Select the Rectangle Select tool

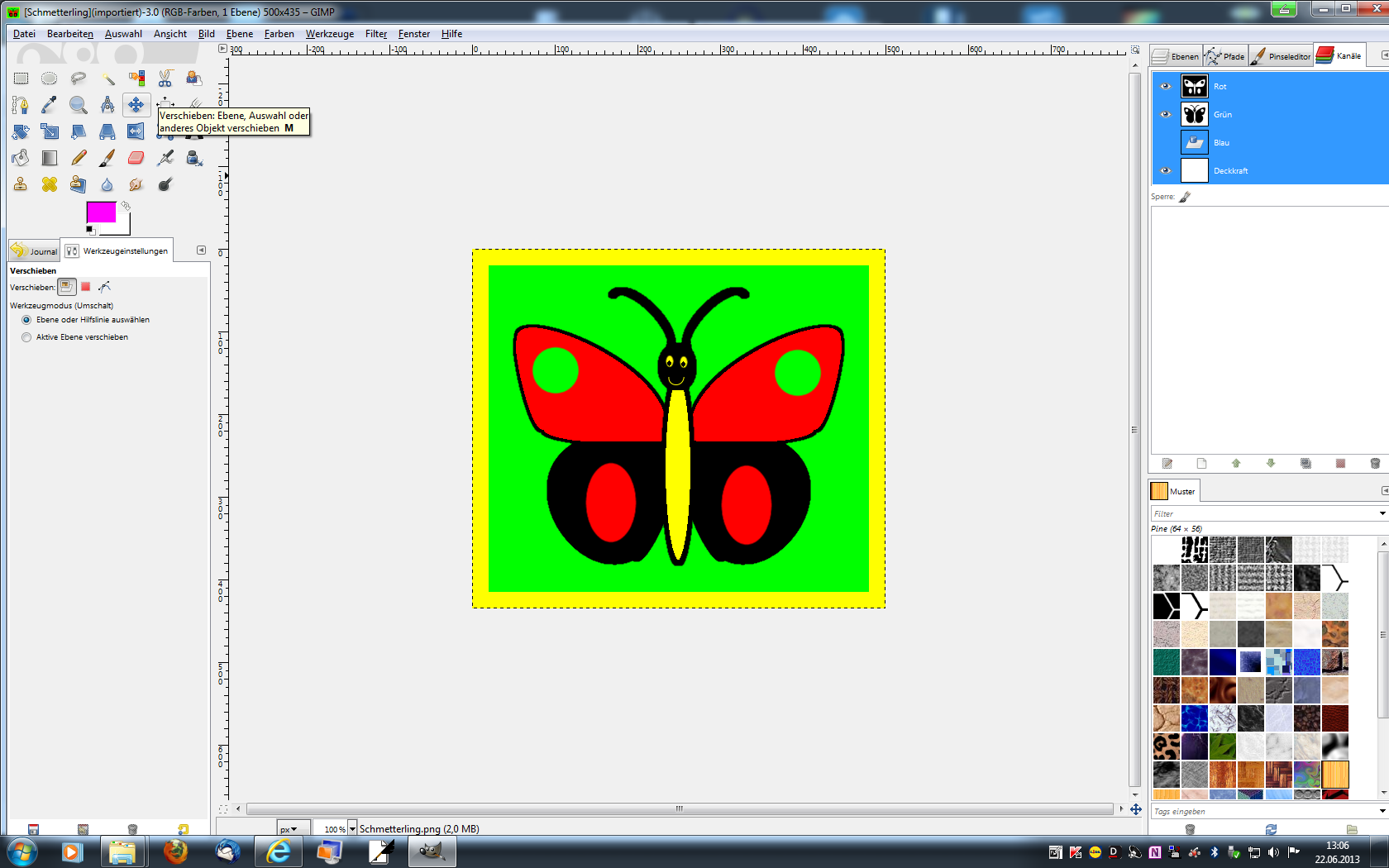click(x=21, y=79)
